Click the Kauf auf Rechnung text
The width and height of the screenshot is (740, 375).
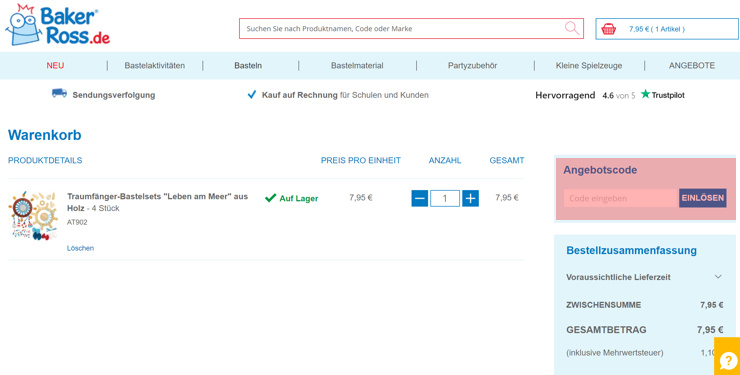[300, 95]
